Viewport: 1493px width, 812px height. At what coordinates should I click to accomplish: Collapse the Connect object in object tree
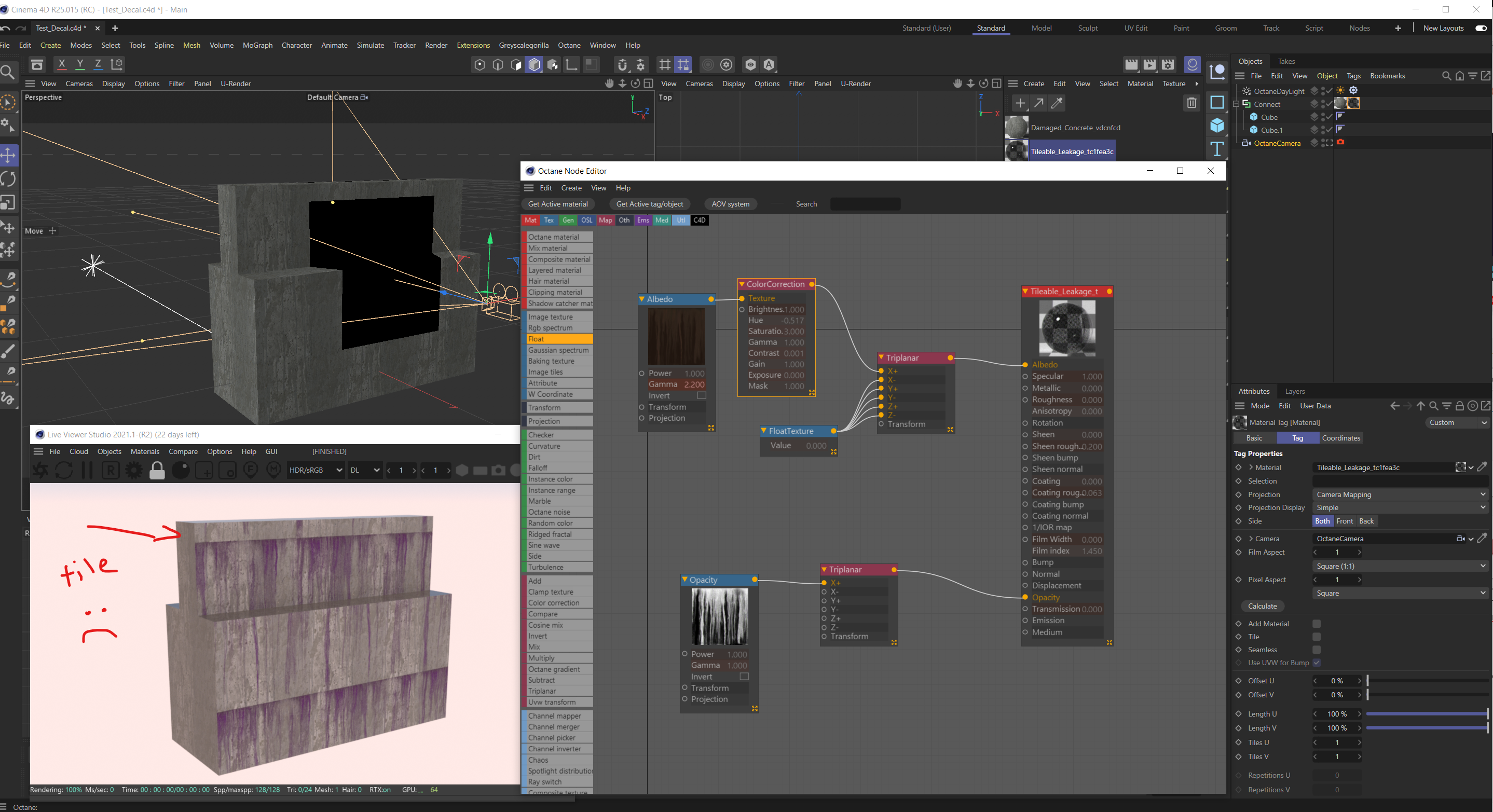tap(1236, 104)
